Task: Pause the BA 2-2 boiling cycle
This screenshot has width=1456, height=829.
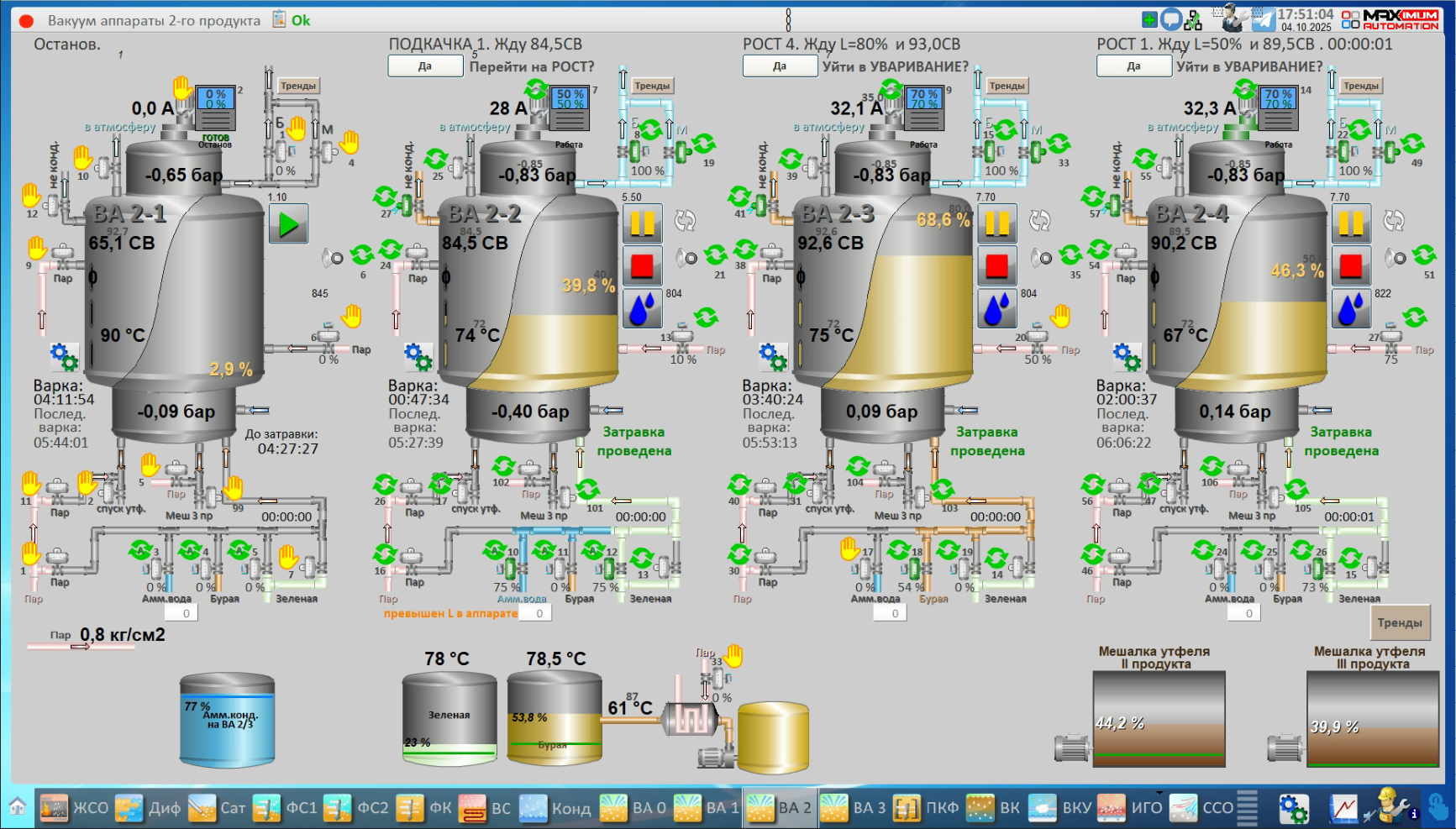Action: [643, 223]
